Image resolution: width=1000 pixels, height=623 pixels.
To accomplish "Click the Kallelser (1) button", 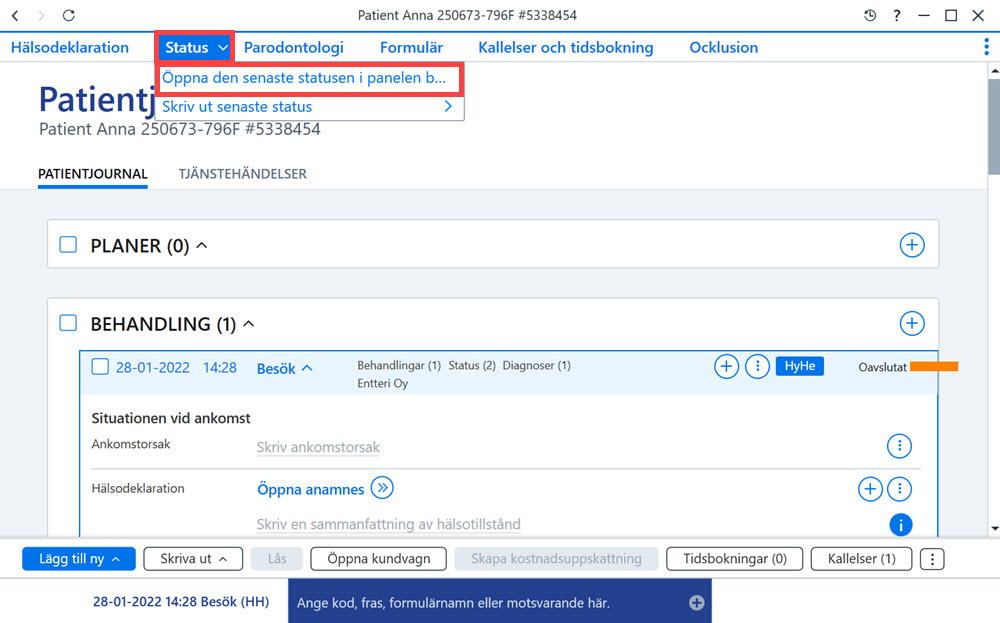I will (862, 559).
